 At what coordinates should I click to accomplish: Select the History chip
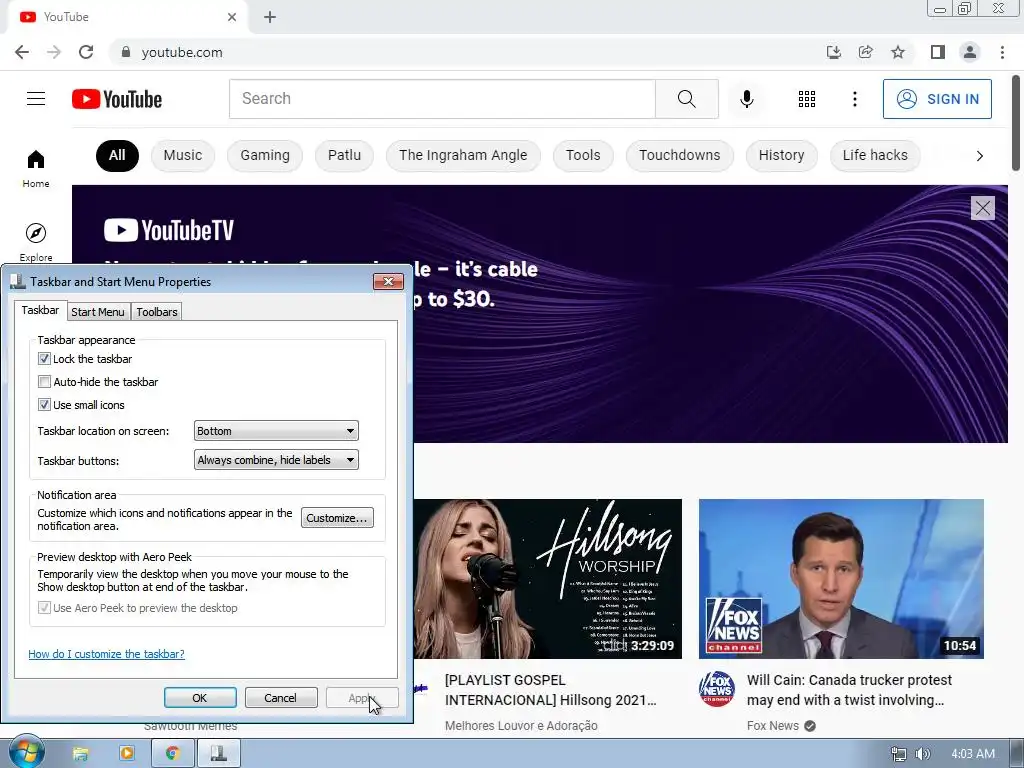click(x=782, y=155)
